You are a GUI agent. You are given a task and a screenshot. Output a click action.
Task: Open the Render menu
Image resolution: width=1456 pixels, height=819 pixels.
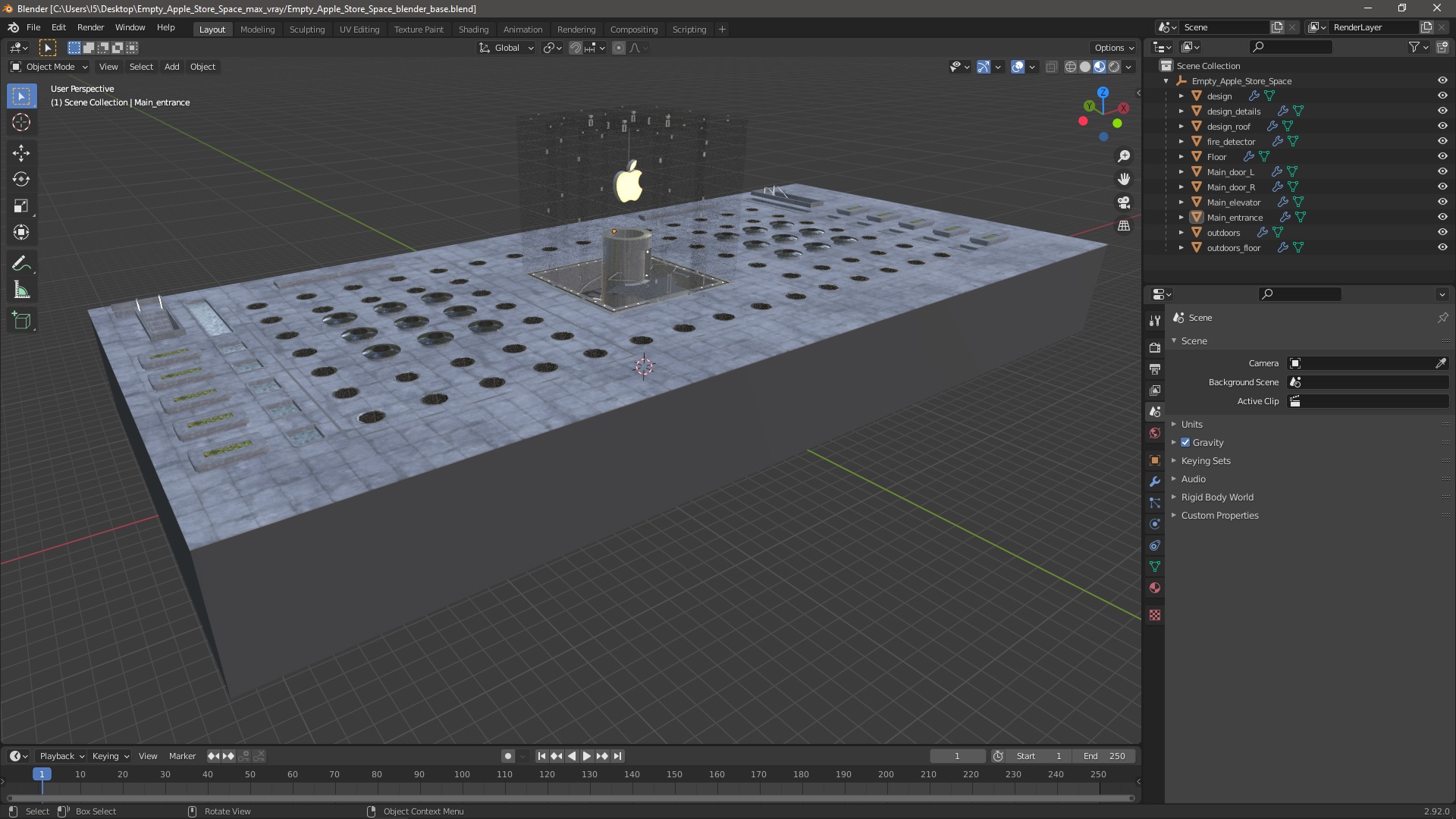click(x=90, y=27)
